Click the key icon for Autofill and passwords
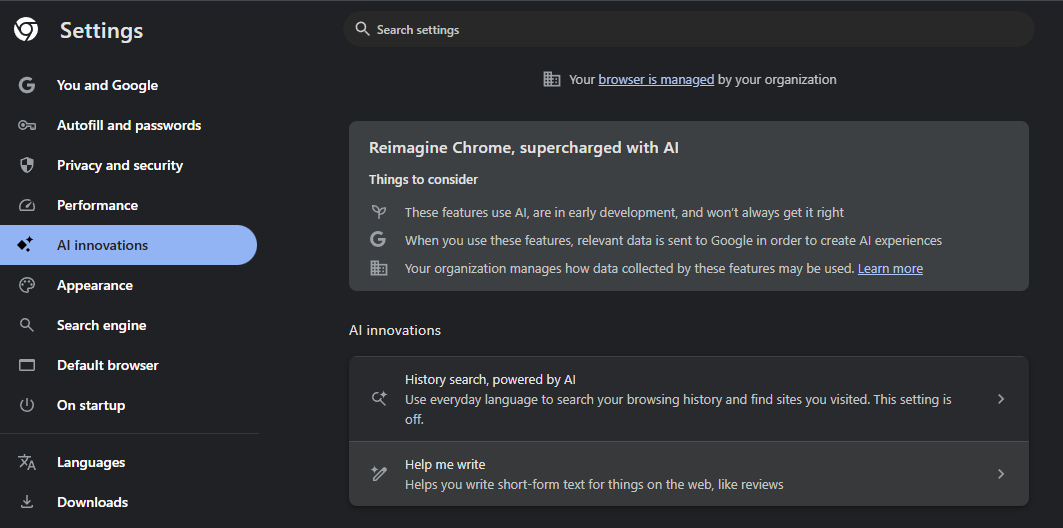 point(26,125)
